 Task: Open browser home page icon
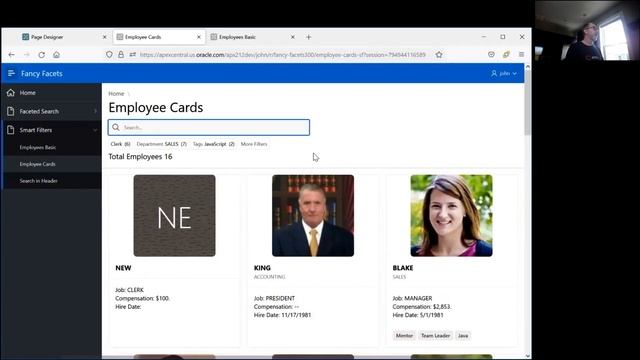coord(56,55)
